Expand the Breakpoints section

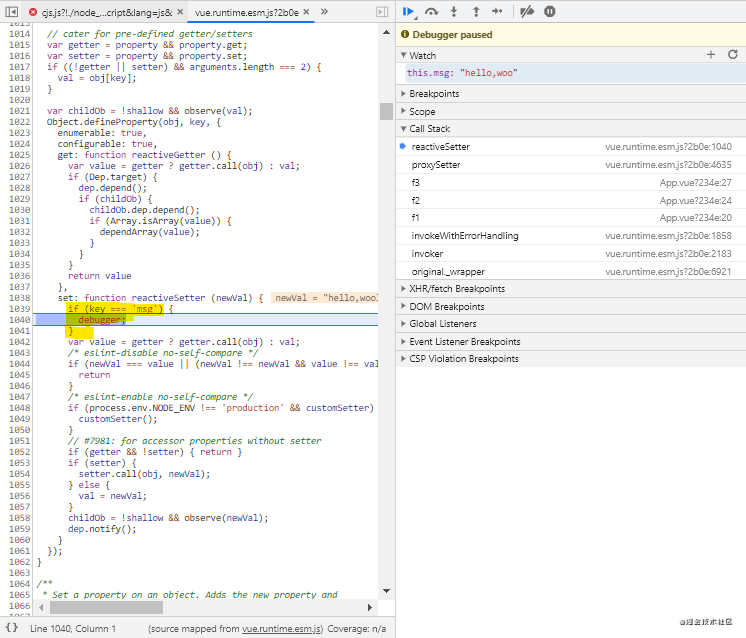pos(403,94)
